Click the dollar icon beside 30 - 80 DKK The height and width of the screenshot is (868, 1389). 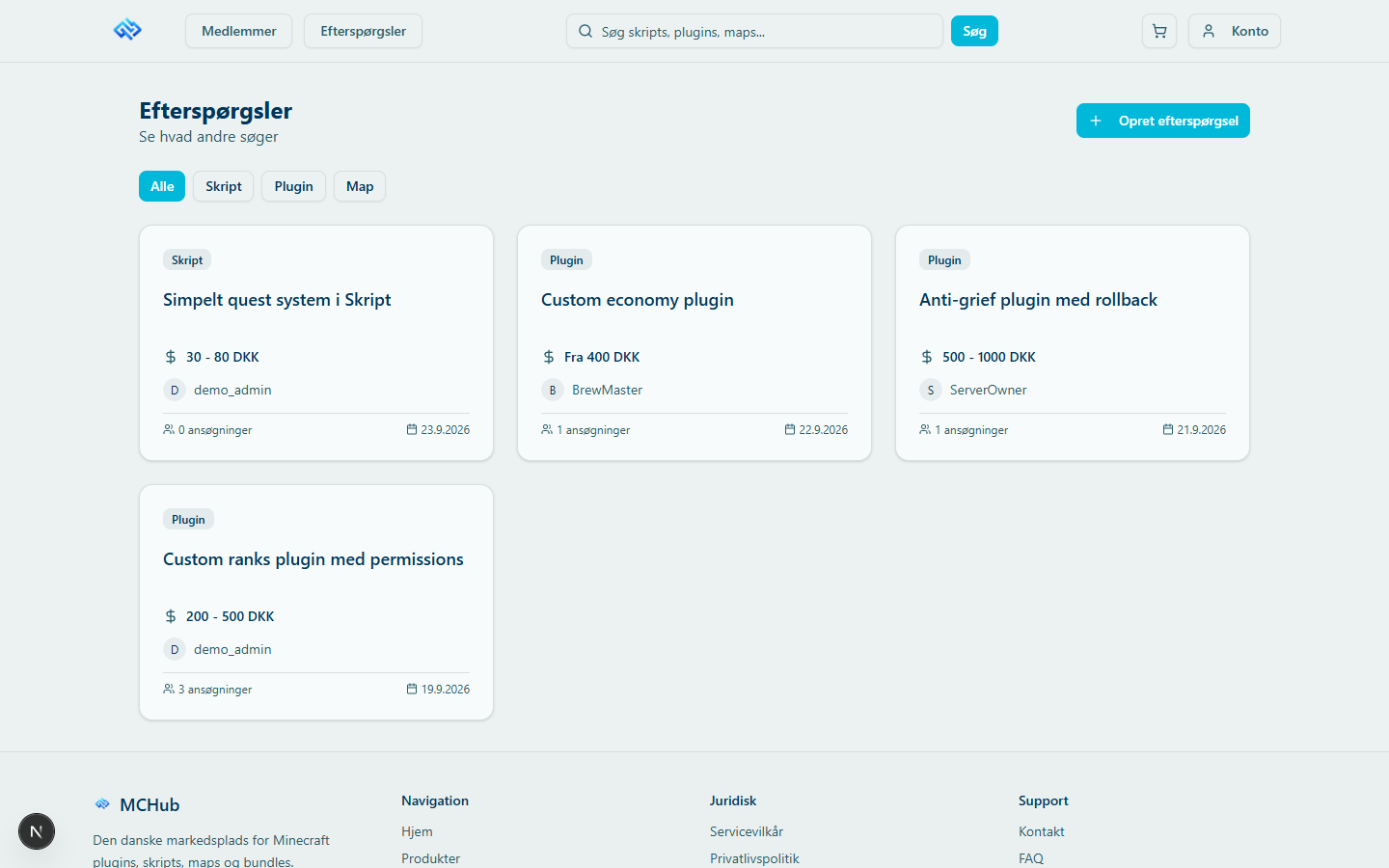(x=171, y=357)
